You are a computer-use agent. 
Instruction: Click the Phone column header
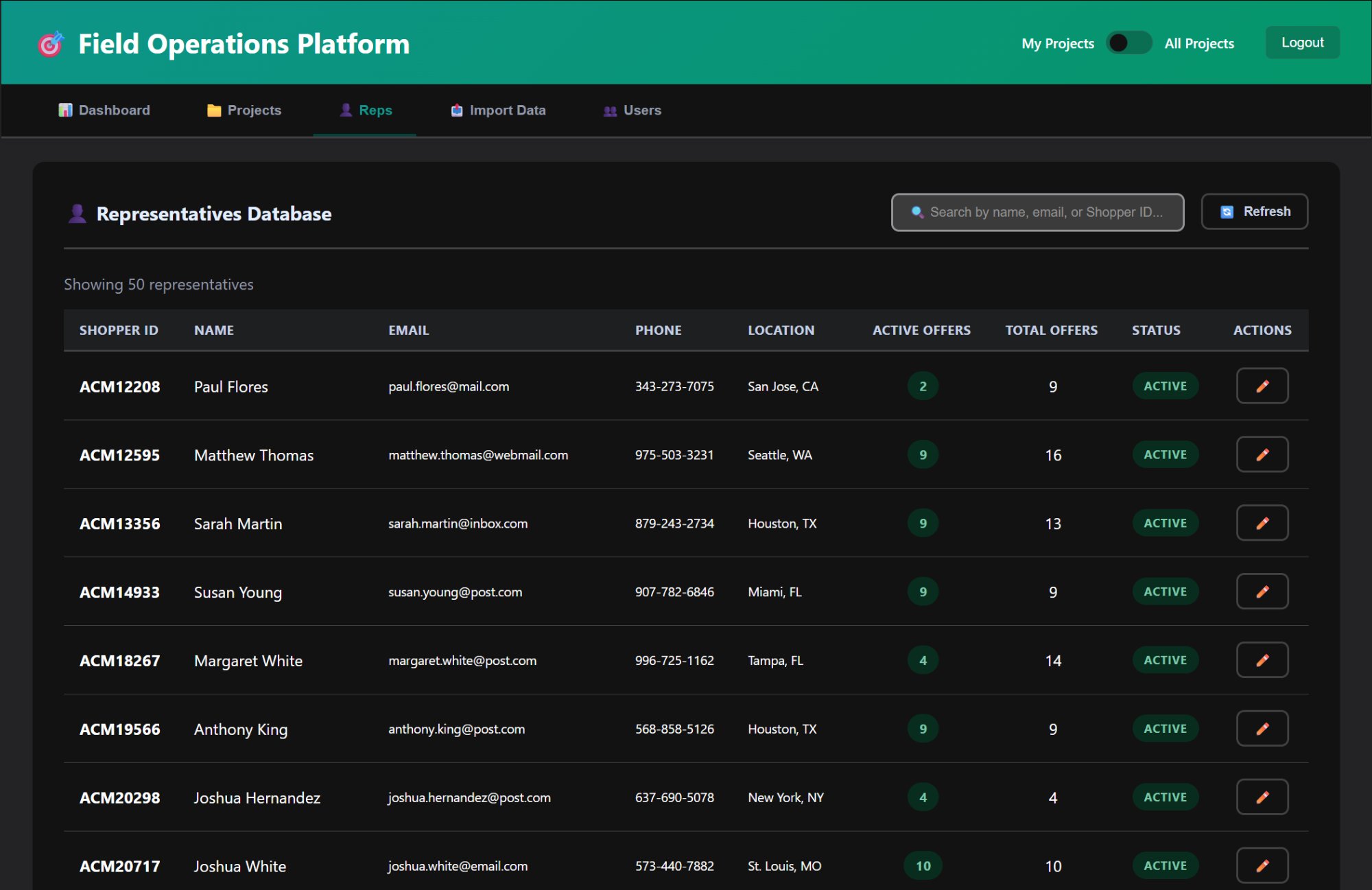[659, 330]
